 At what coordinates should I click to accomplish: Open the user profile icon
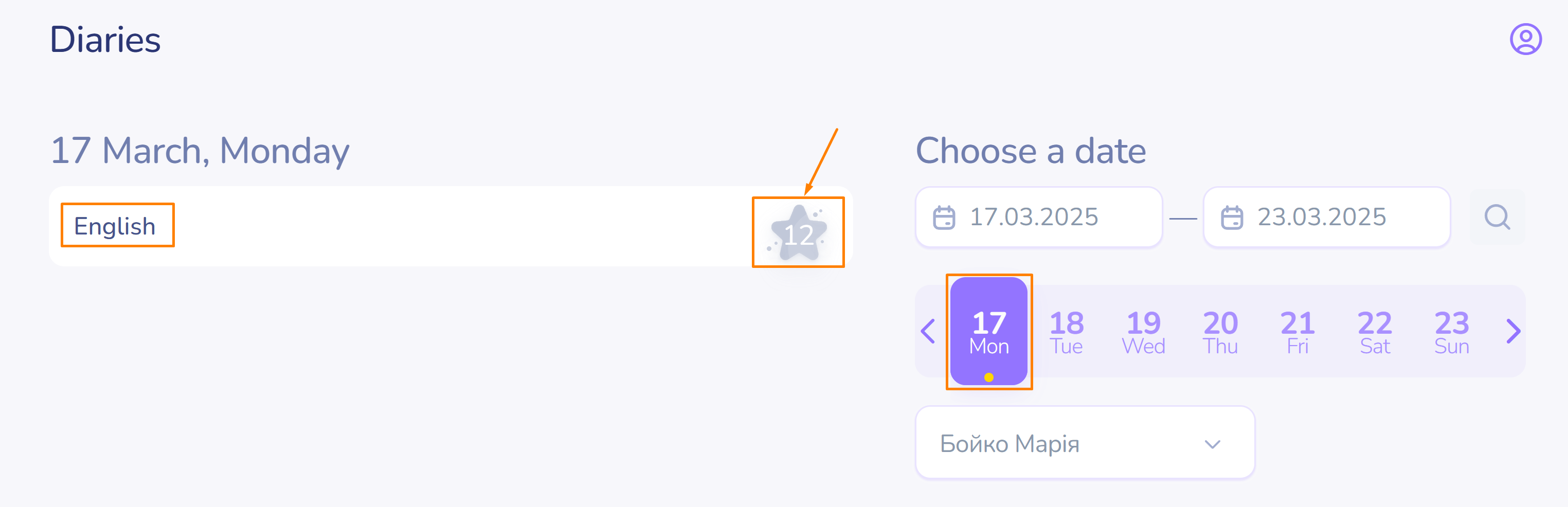[1525, 40]
